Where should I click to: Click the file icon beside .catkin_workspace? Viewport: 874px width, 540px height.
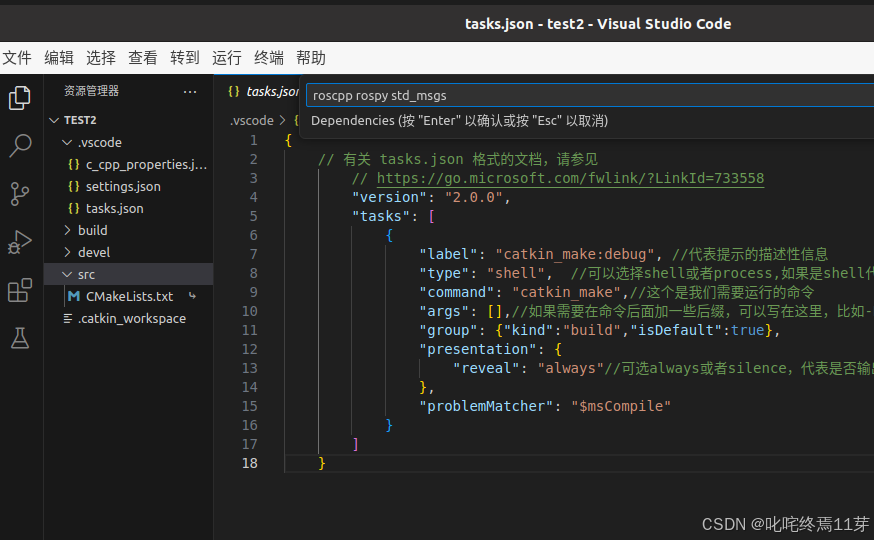(x=67, y=318)
